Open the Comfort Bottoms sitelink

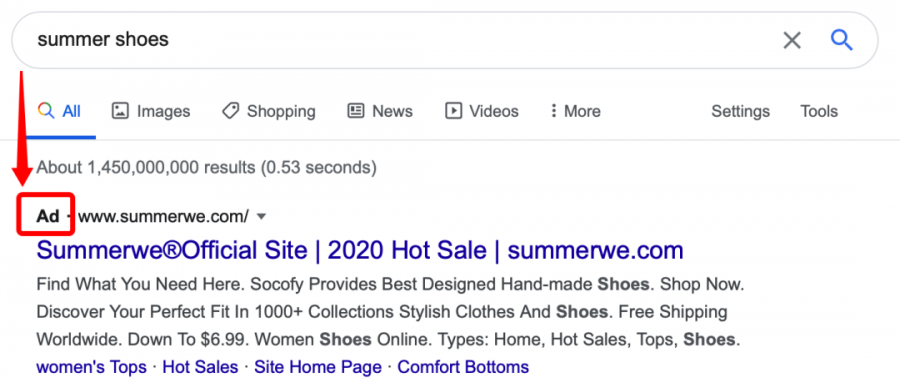point(463,367)
